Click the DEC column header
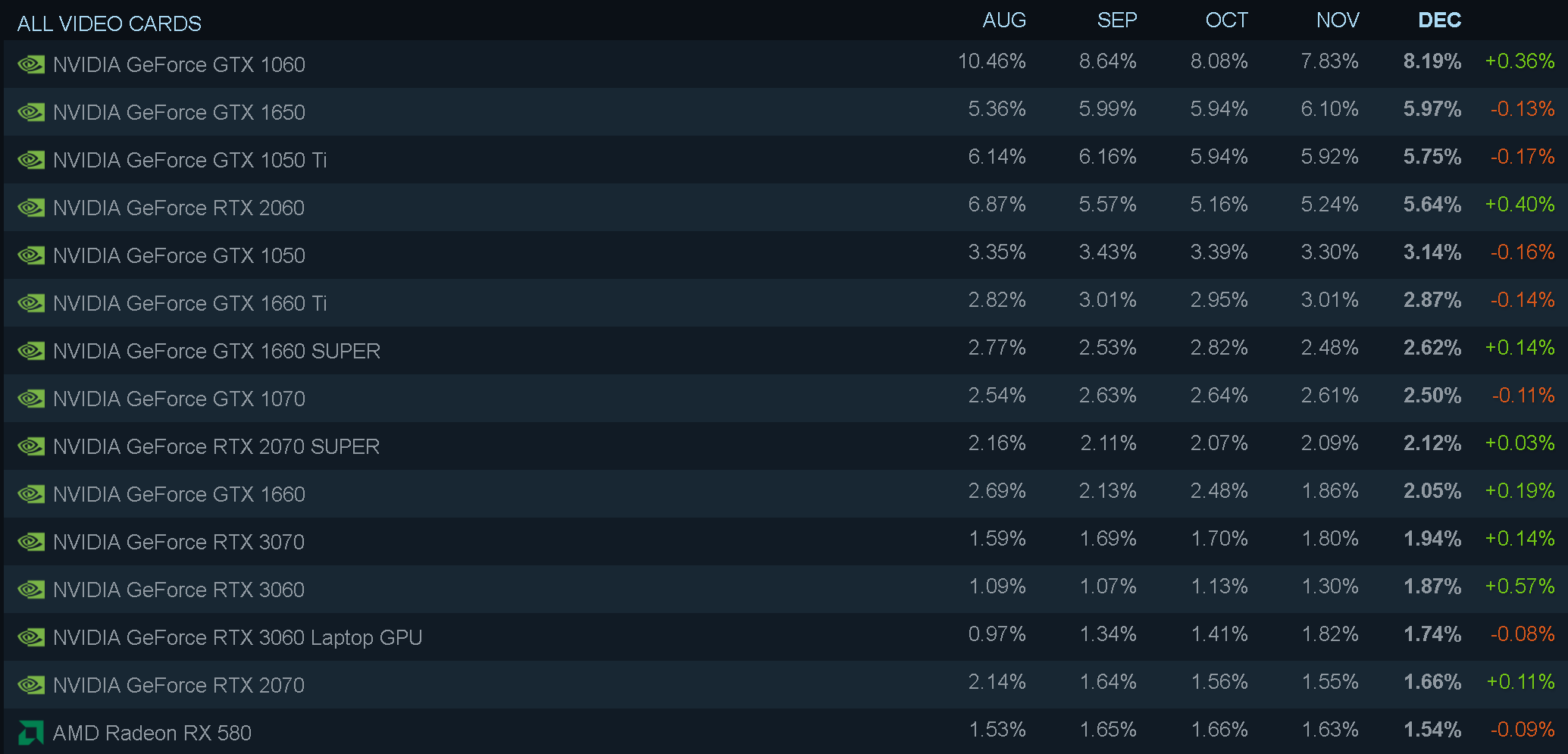Image resolution: width=1568 pixels, height=754 pixels. click(x=1439, y=20)
